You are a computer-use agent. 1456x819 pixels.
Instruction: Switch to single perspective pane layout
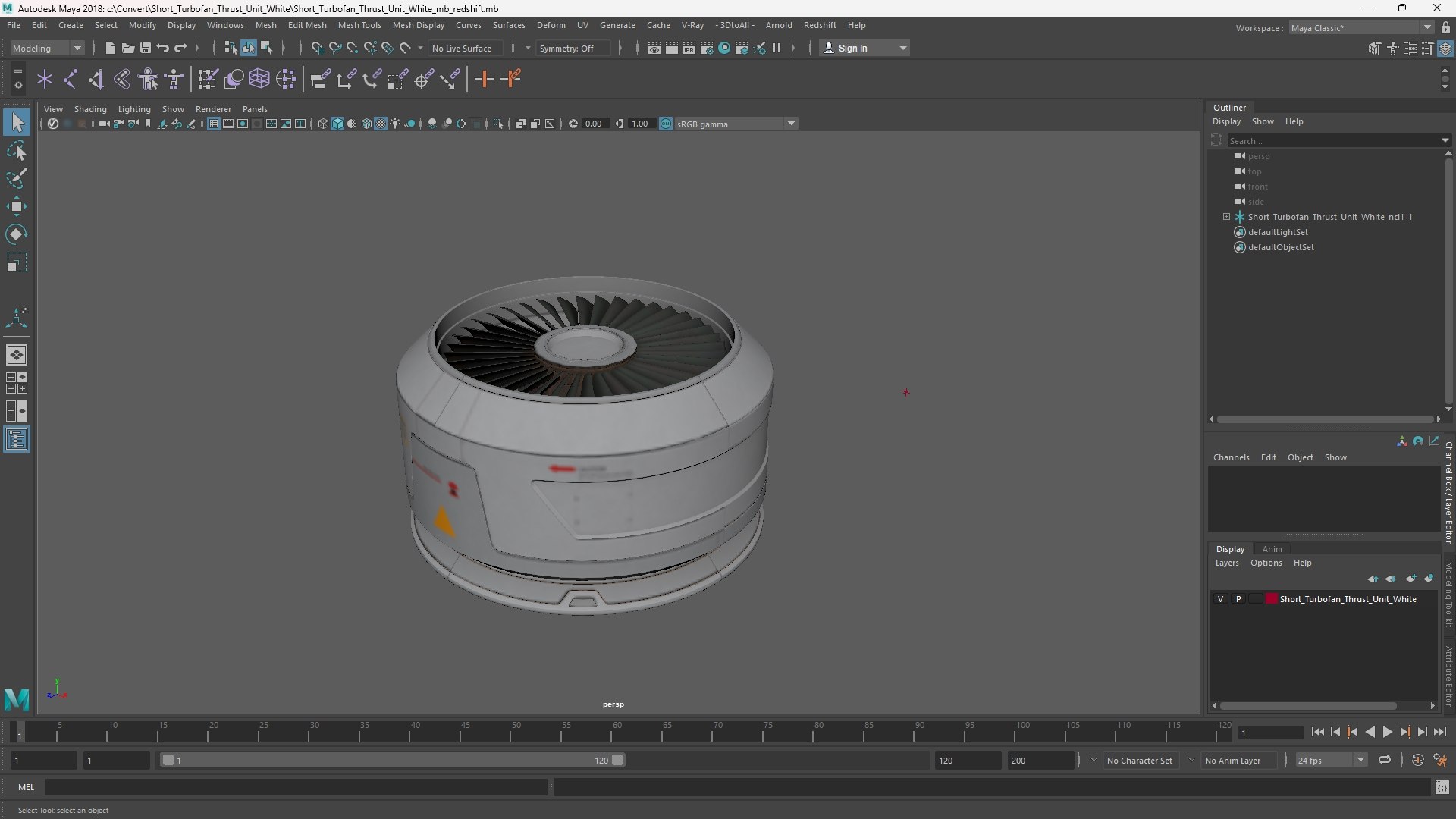[17, 355]
